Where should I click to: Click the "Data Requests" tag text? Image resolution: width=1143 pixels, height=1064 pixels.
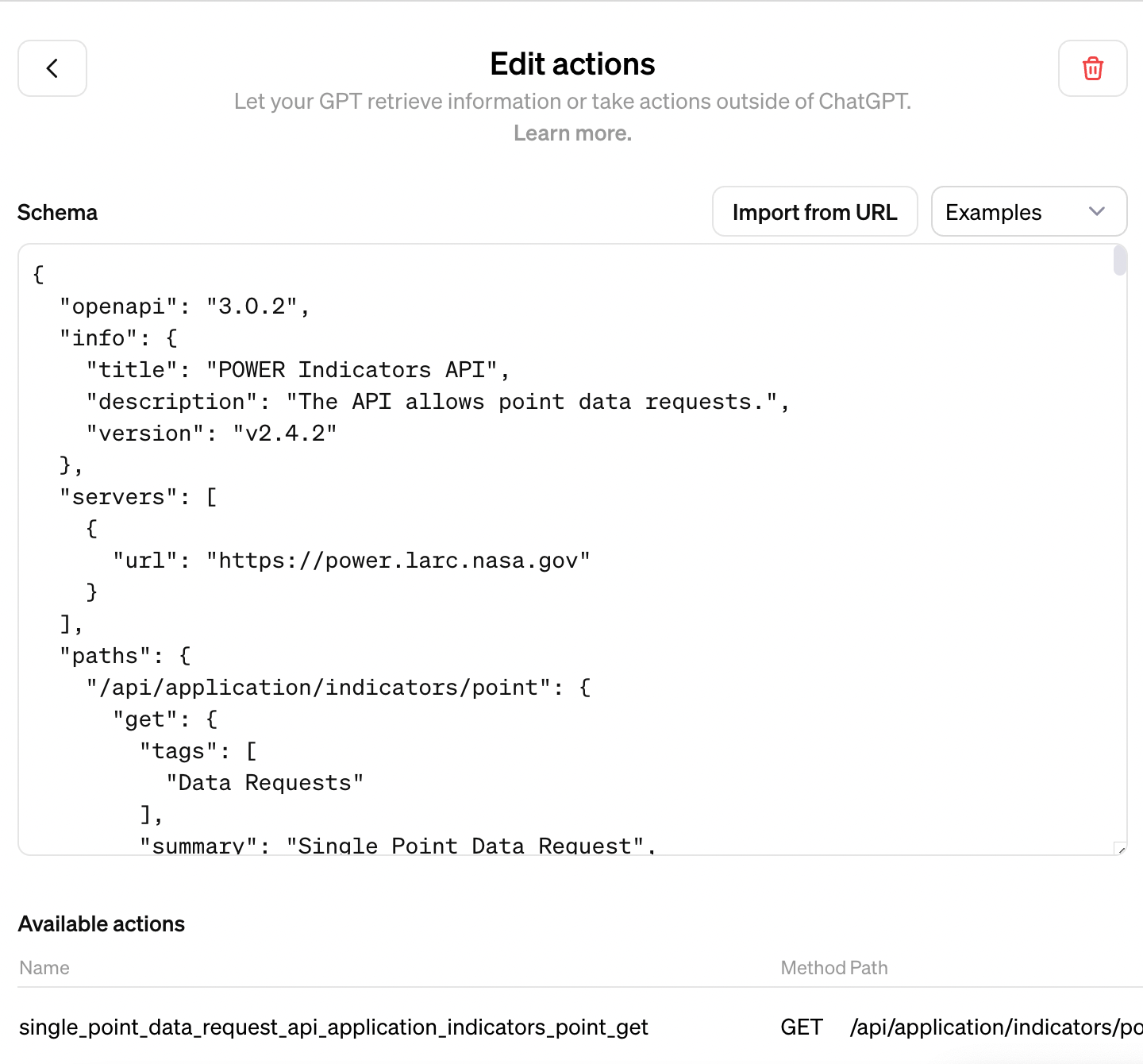coord(265,783)
